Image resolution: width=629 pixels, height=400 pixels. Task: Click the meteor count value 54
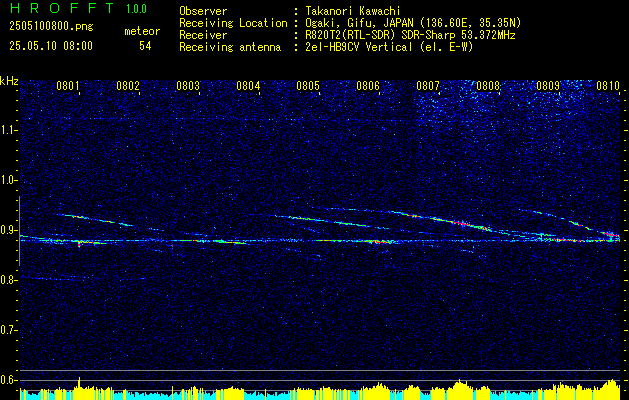coord(145,46)
